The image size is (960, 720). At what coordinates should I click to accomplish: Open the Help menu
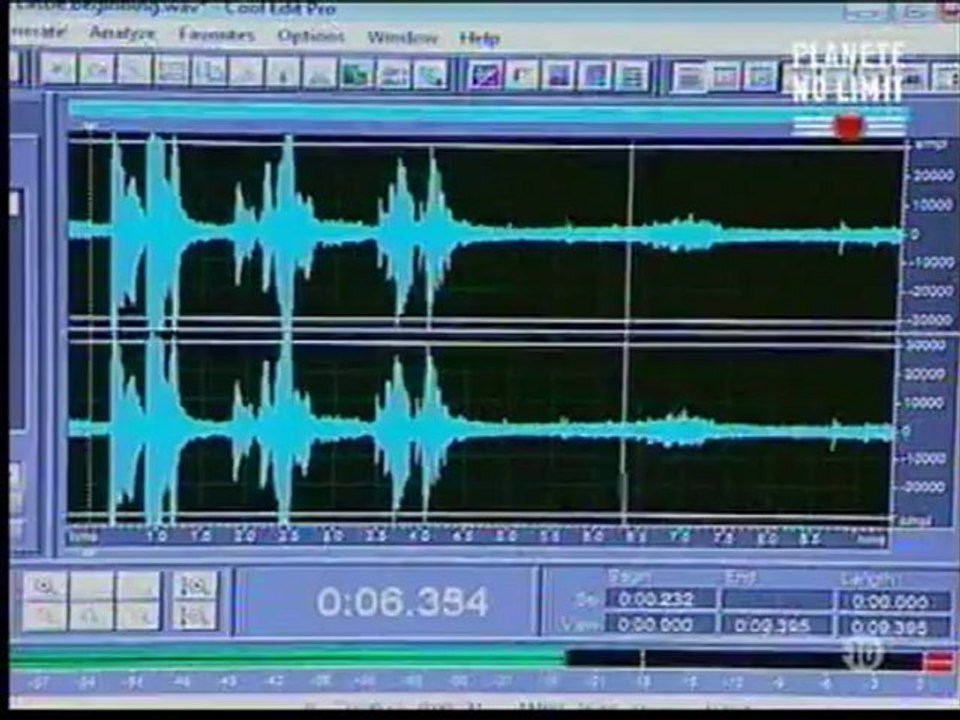(479, 39)
